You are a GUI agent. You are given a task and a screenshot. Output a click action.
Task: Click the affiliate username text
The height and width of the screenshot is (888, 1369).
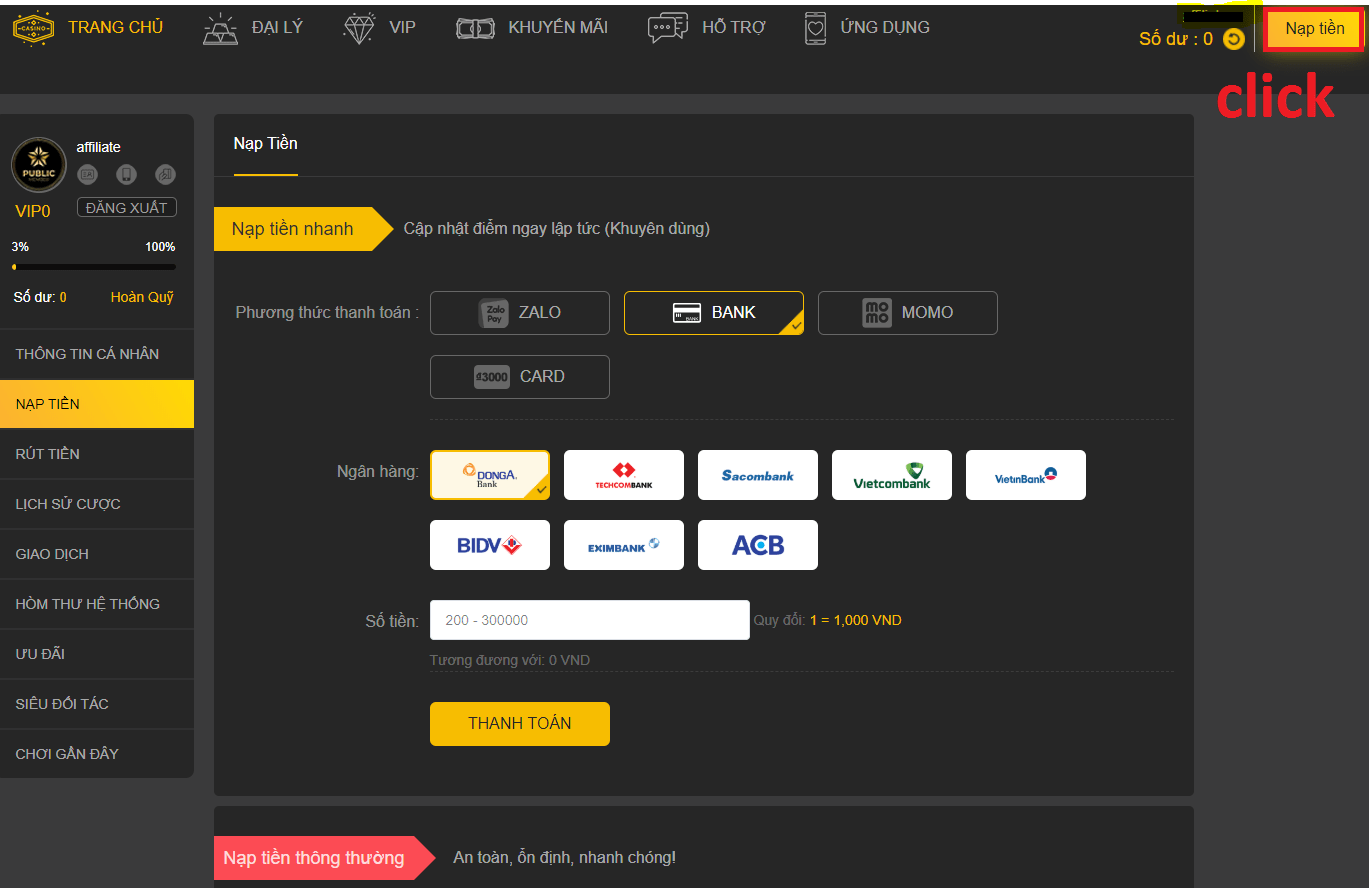99,147
